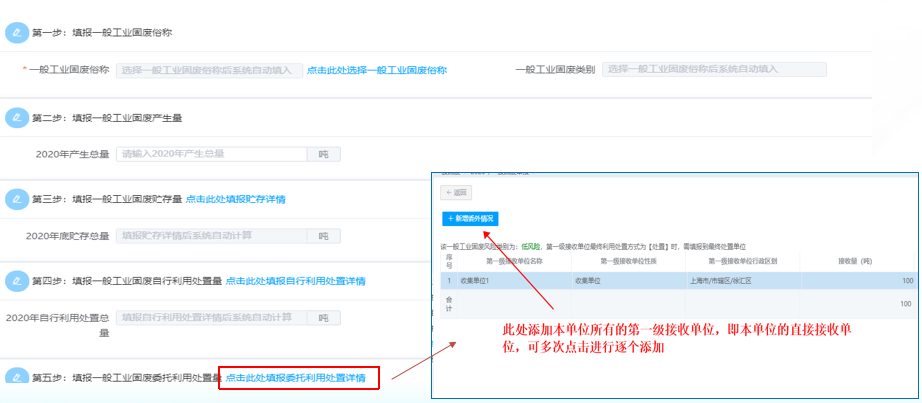The height and width of the screenshot is (403, 922).
Task: Open link 点击此处选择一般工业固废俗称
Action: click(376, 70)
